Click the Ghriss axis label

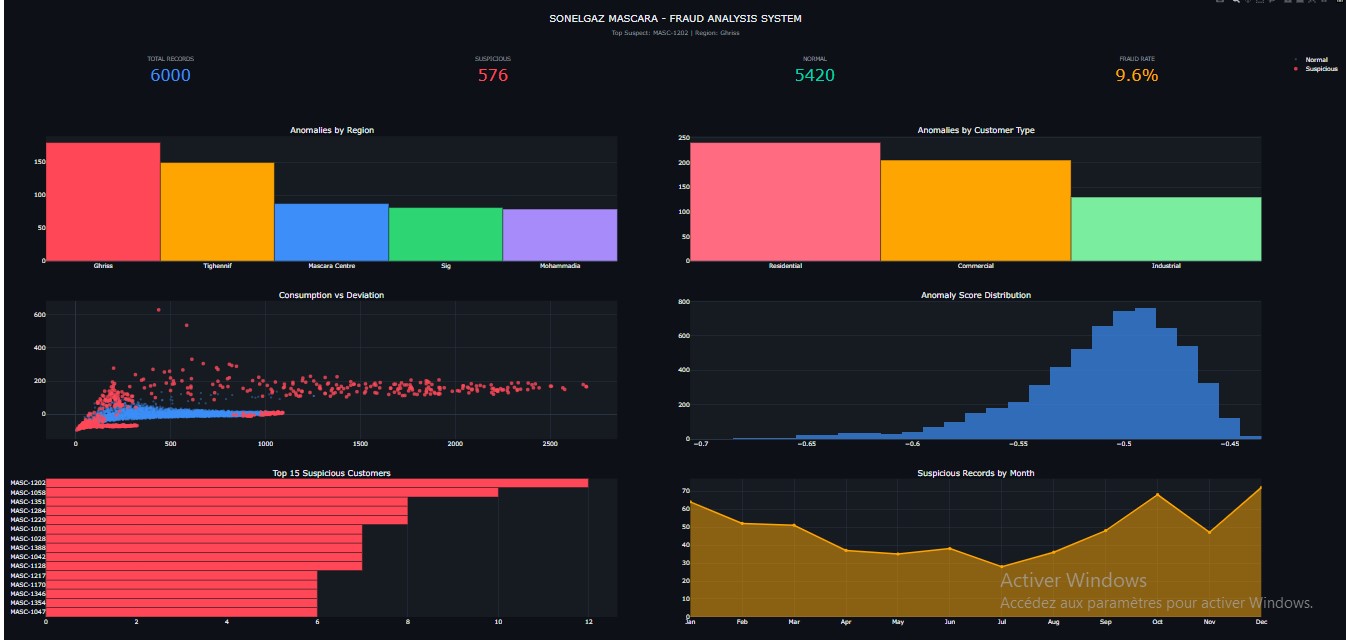pyautogui.click(x=103, y=266)
